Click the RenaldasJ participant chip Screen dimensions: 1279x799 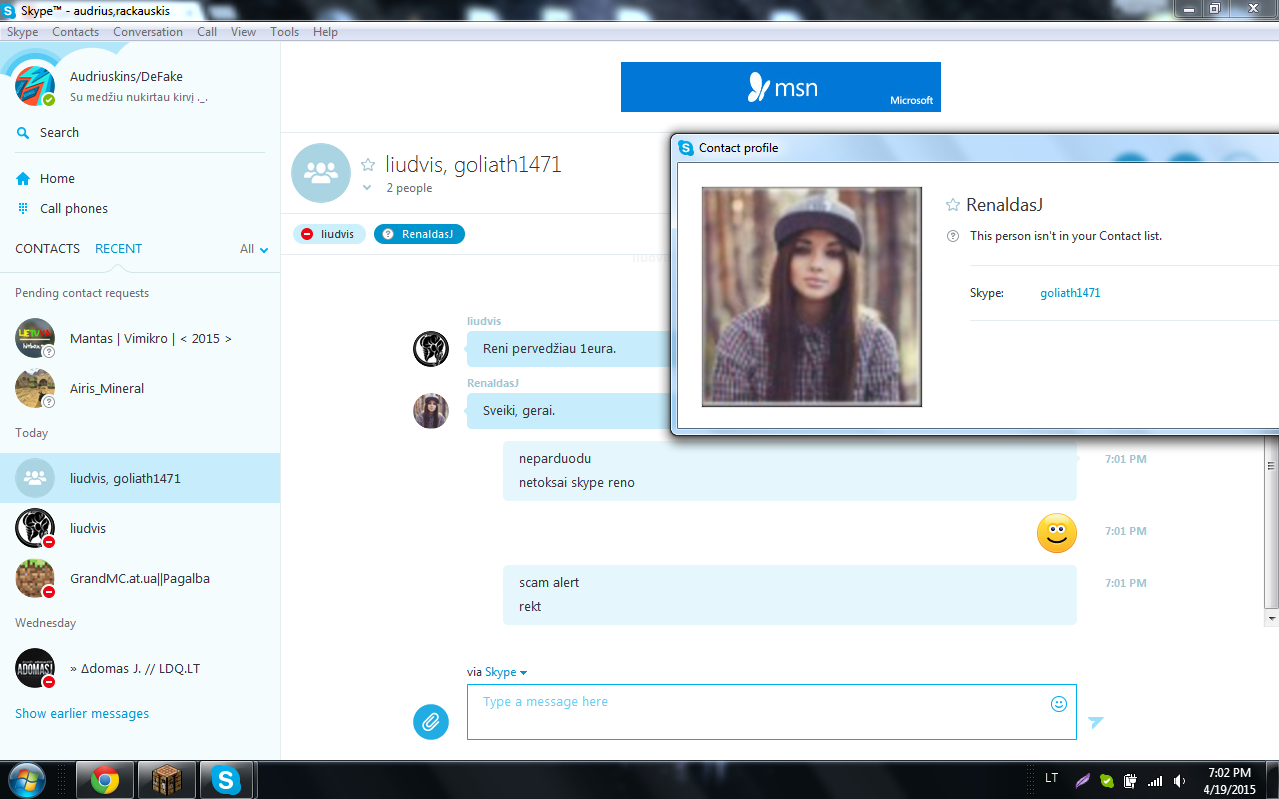coord(419,234)
